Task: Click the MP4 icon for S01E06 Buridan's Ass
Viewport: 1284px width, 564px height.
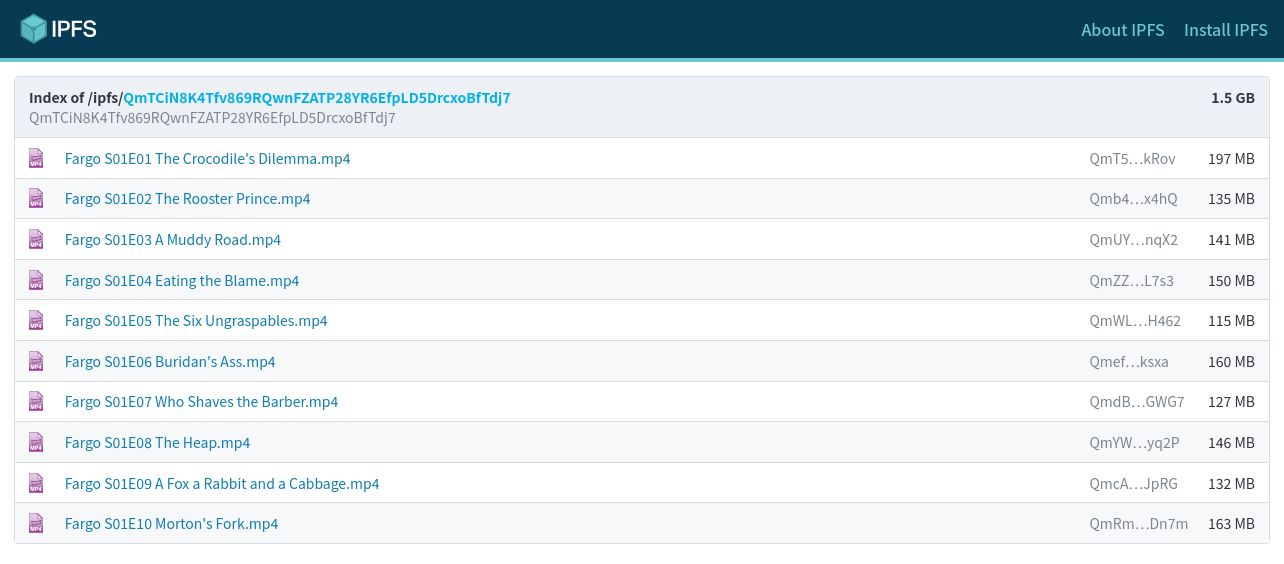Action: pyautogui.click(x=36, y=361)
